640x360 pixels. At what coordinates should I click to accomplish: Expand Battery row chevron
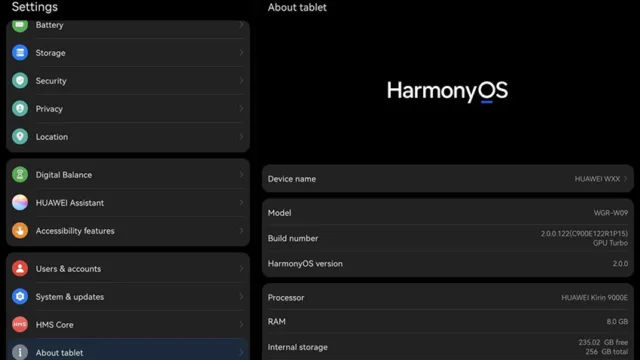pyautogui.click(x=241, y=25)
